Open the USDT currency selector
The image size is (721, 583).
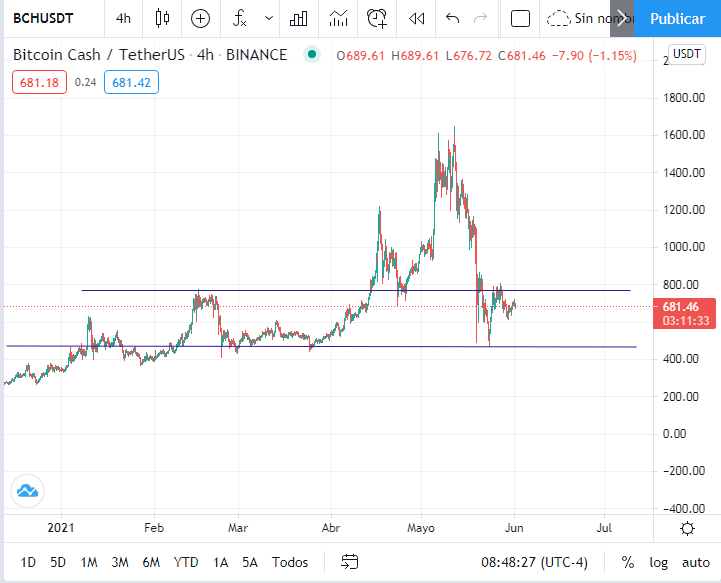[x=687, y=54]
